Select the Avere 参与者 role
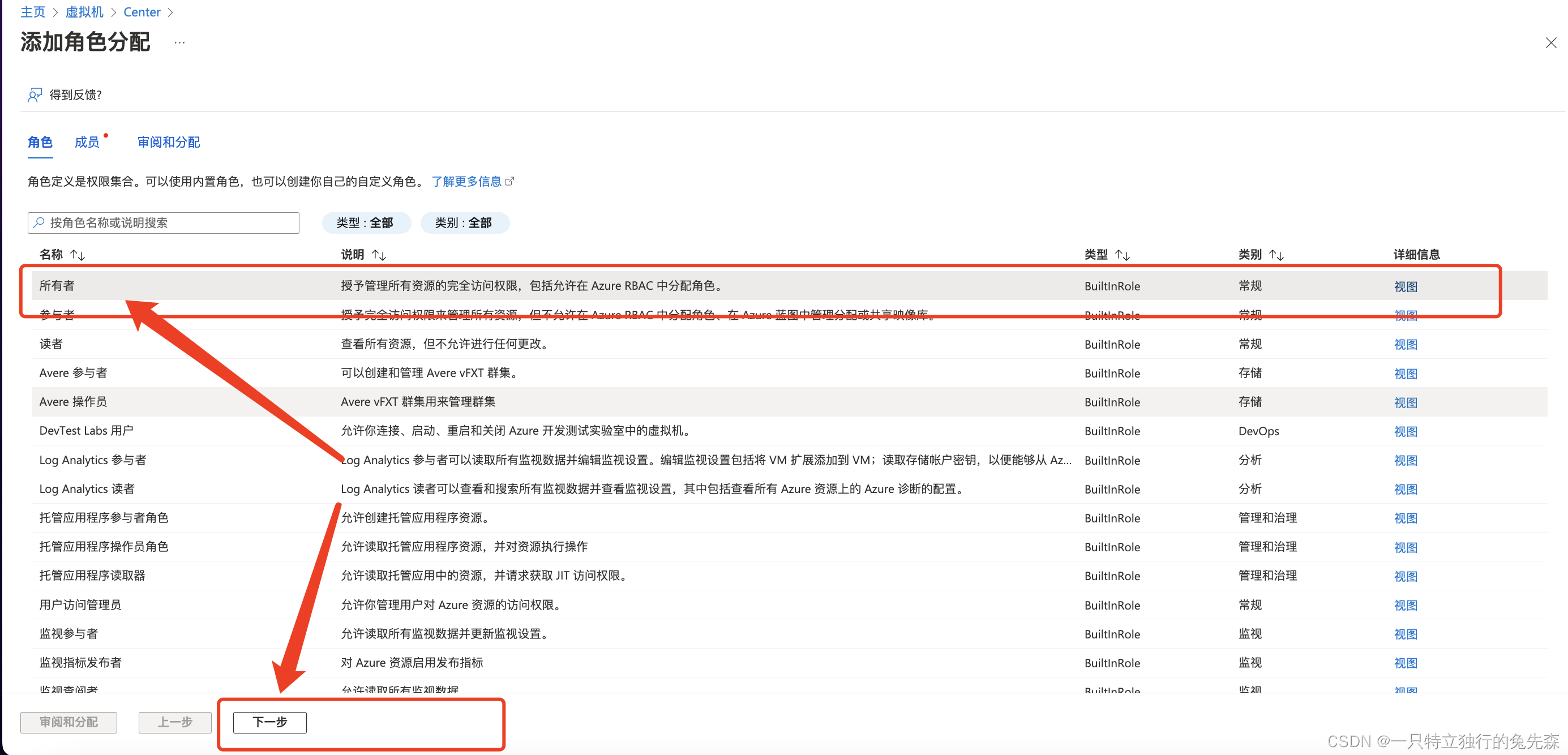1568x755 pixels. [790, 373]
